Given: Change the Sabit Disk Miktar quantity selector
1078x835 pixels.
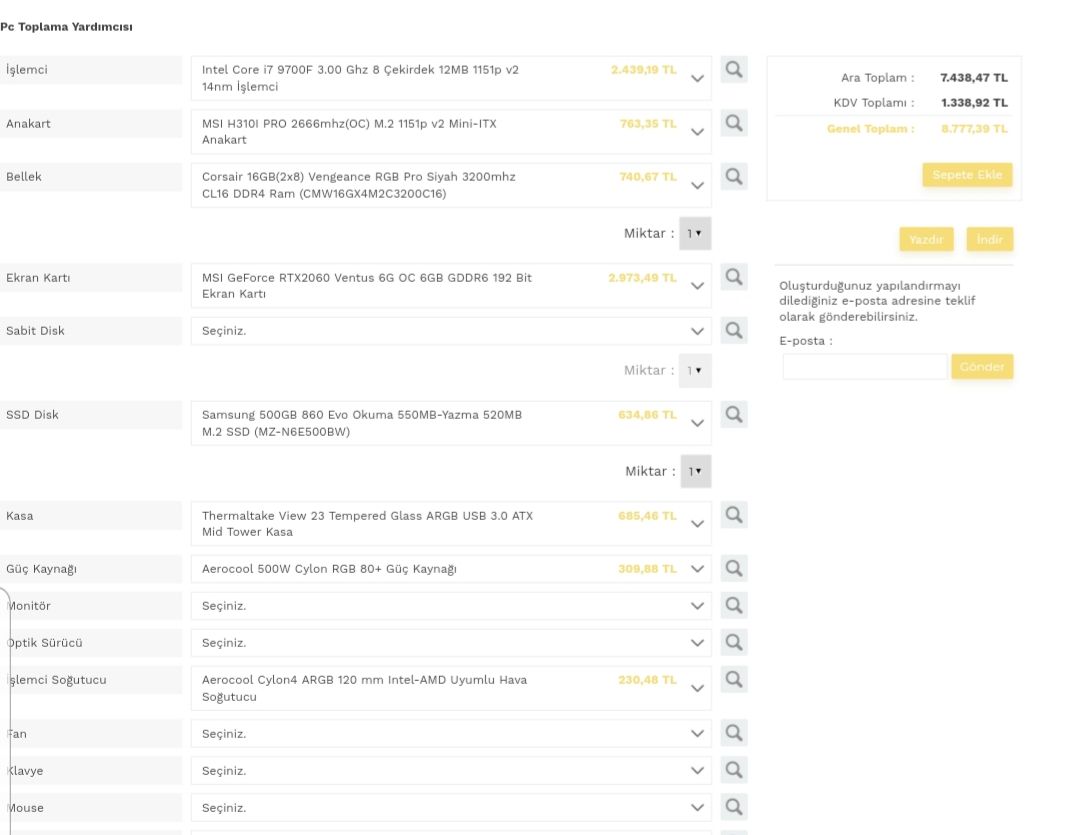Looking at the screenshot, I should click(695, 370).
